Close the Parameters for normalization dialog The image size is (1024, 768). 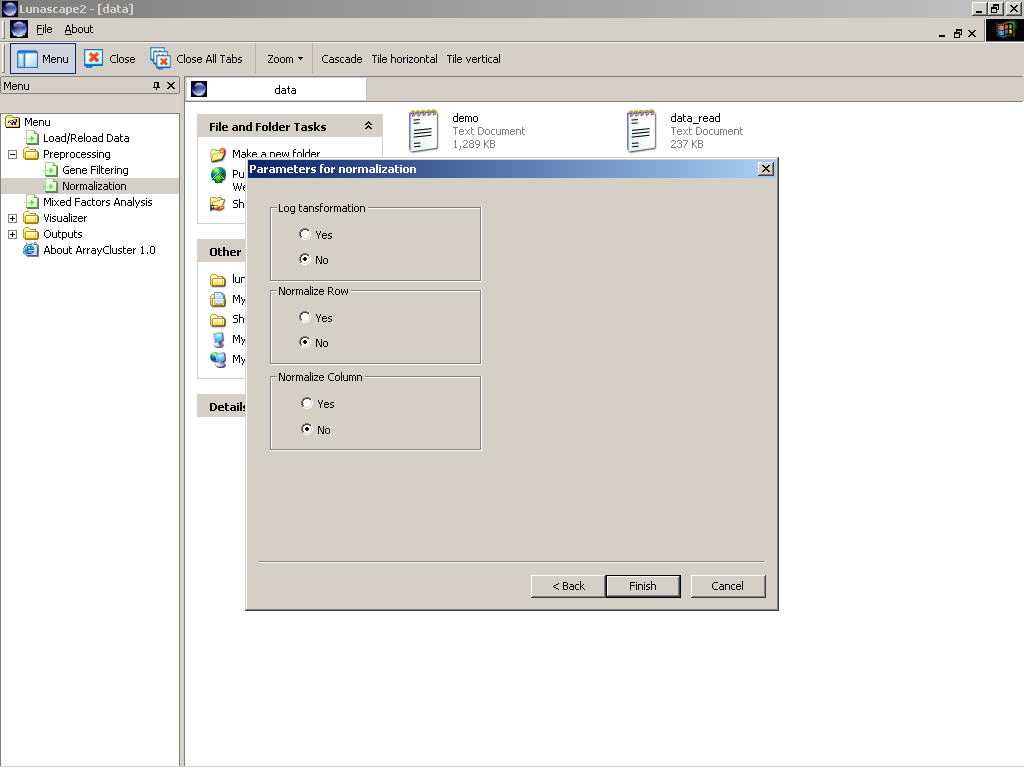(x=765, y=168)
